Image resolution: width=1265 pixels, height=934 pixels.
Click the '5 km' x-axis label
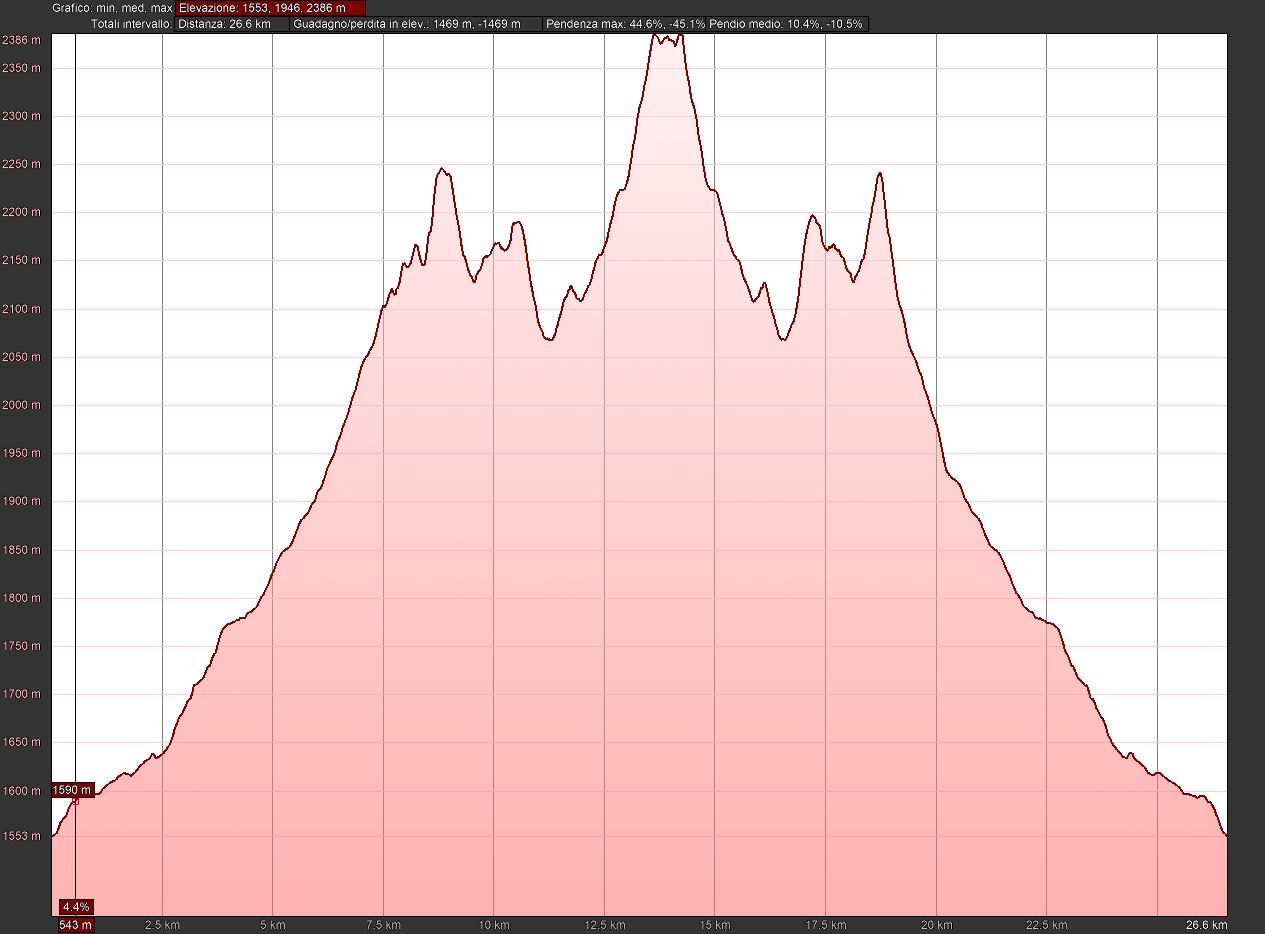click(x=273, y=925)
